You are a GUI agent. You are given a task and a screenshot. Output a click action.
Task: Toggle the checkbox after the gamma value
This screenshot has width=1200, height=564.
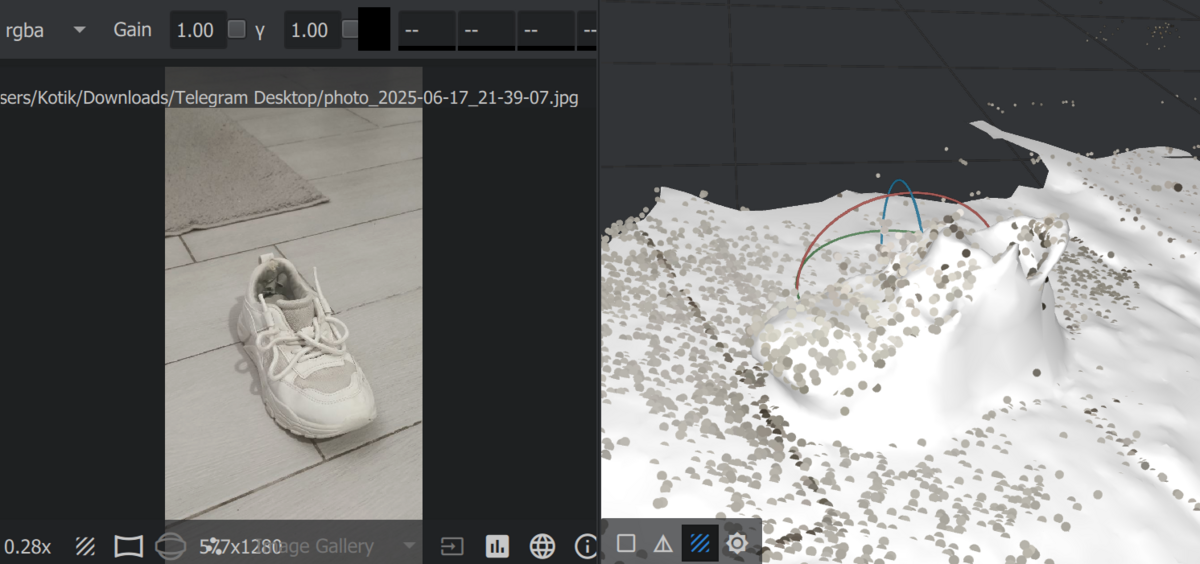click(x=350, y=30)
